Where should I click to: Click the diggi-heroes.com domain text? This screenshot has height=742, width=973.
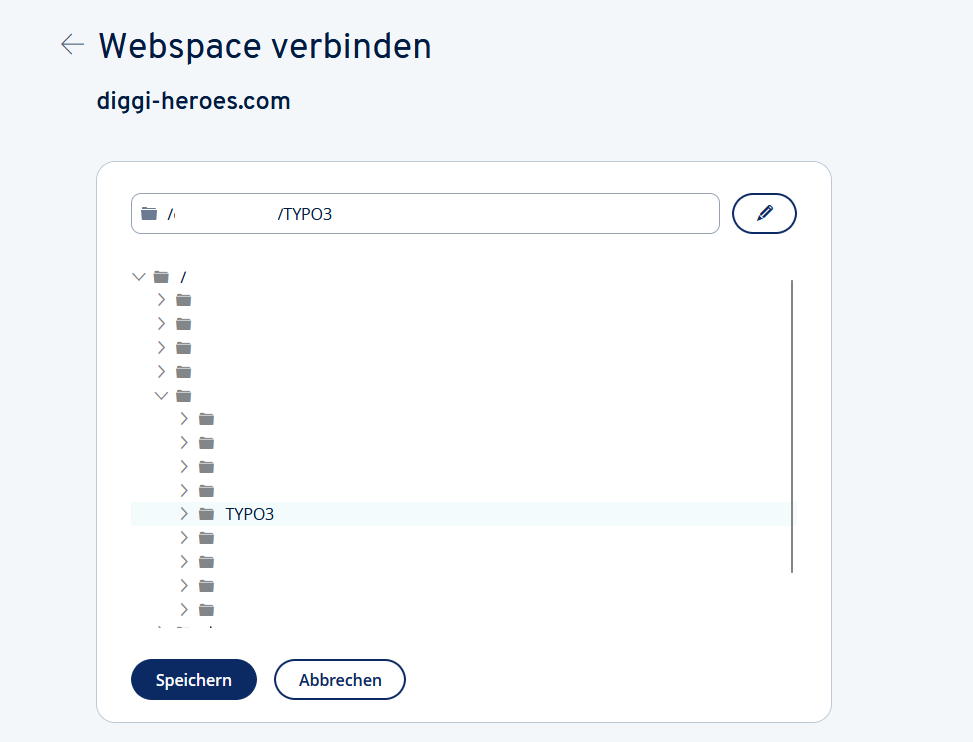pos(194,101)
